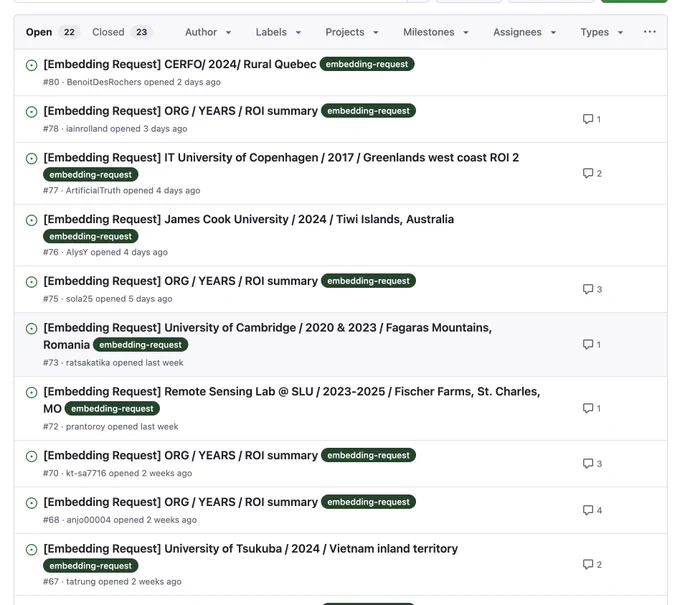This screenshot has height=605, width=680.
Task: Click embedding-request label on issue #70
Action: 368,455
